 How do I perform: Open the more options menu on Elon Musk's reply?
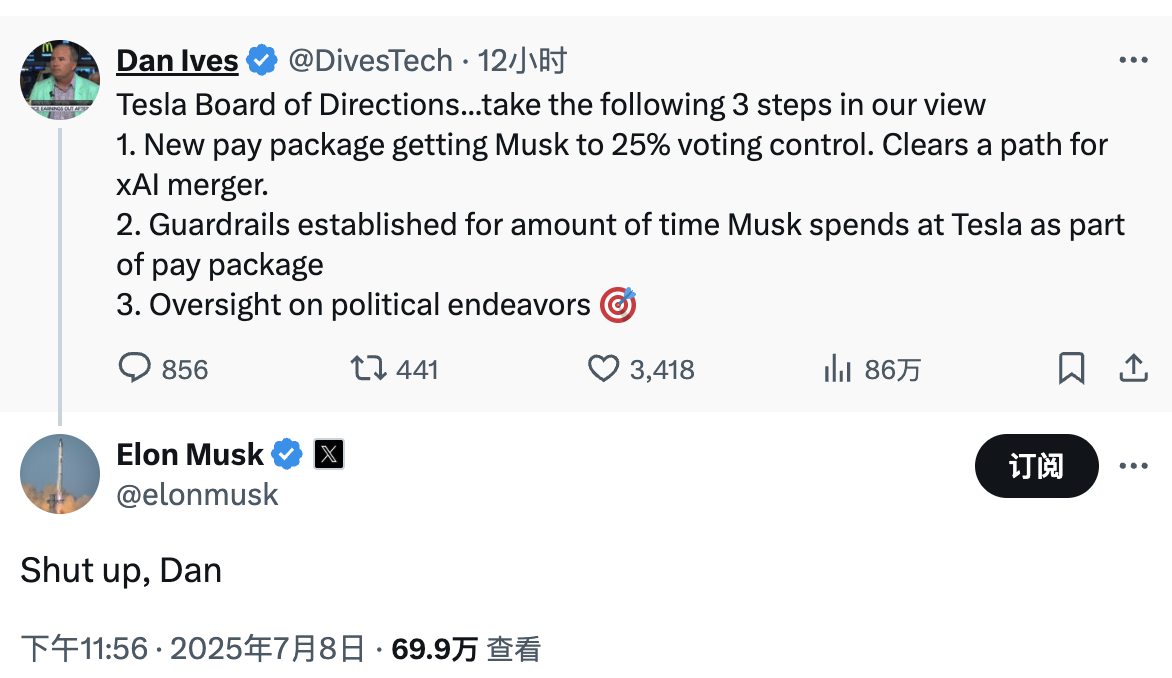click(1133, 465)
